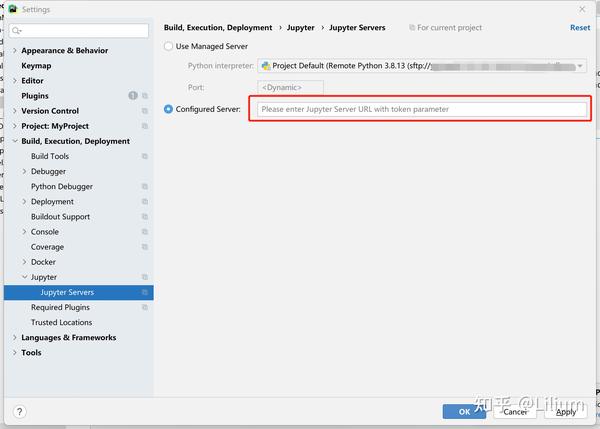Open the Keymap settings page

pos(36,66)
